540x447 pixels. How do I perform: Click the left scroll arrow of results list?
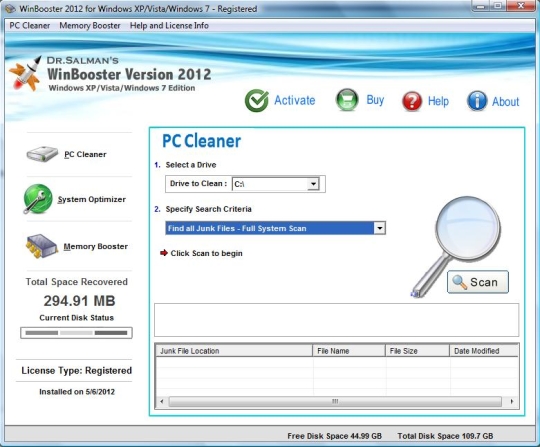click(x=162, y=402)
